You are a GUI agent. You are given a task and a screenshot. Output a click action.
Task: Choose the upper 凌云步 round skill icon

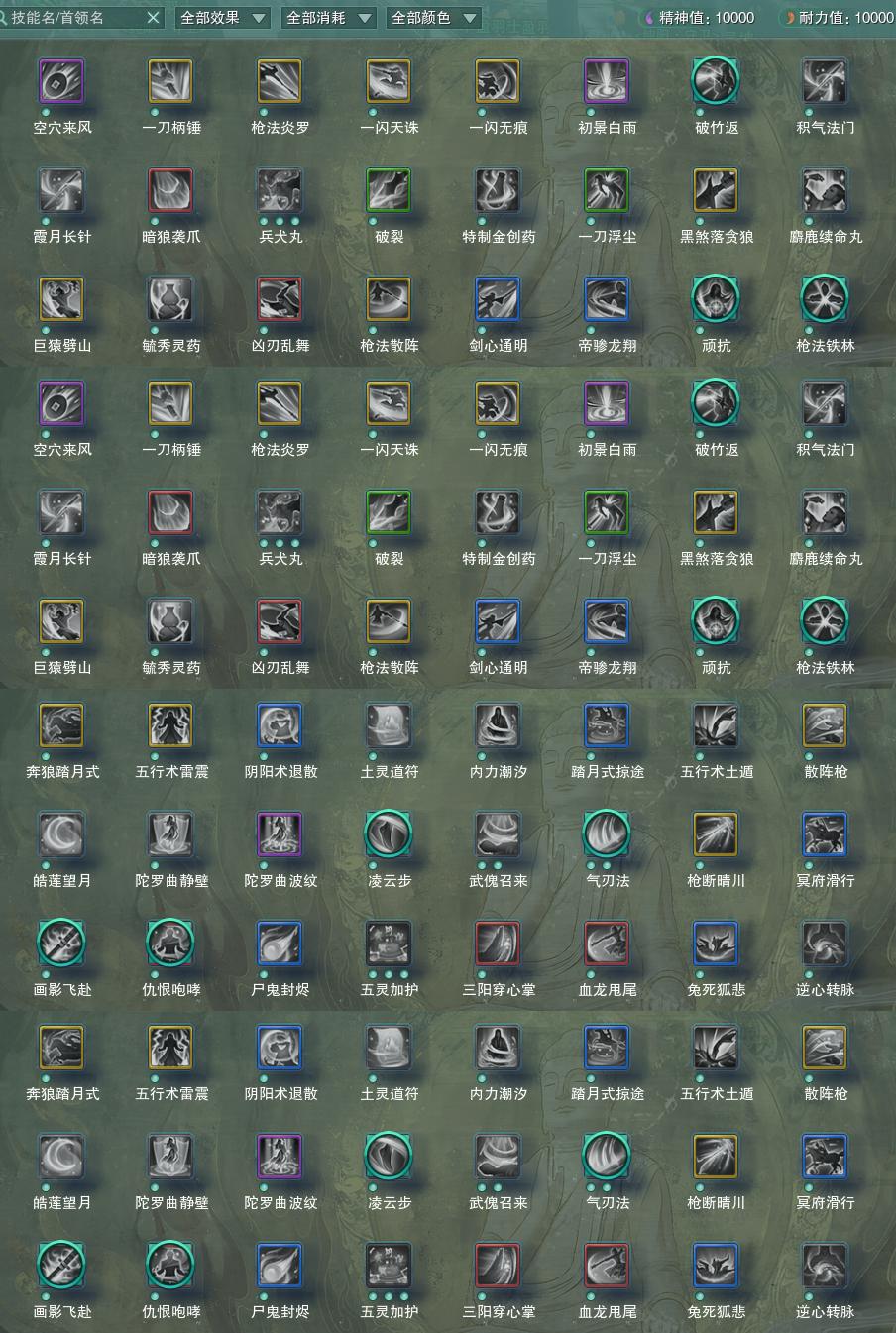click(389, 834)
